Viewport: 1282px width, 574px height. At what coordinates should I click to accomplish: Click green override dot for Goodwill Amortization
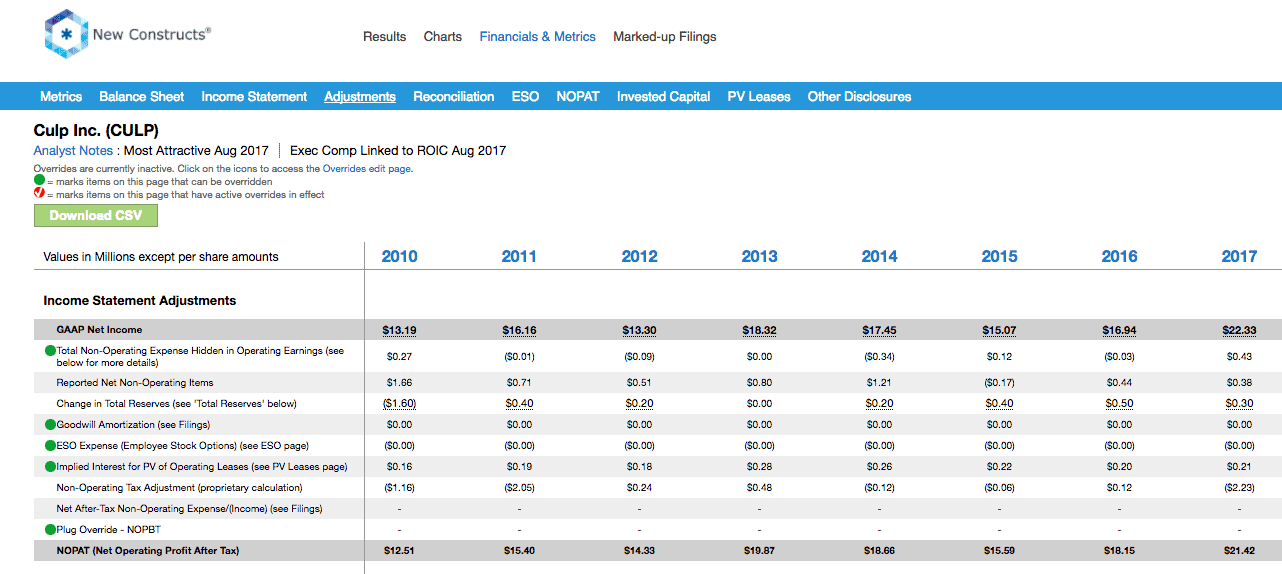click(x=50, y=425)
